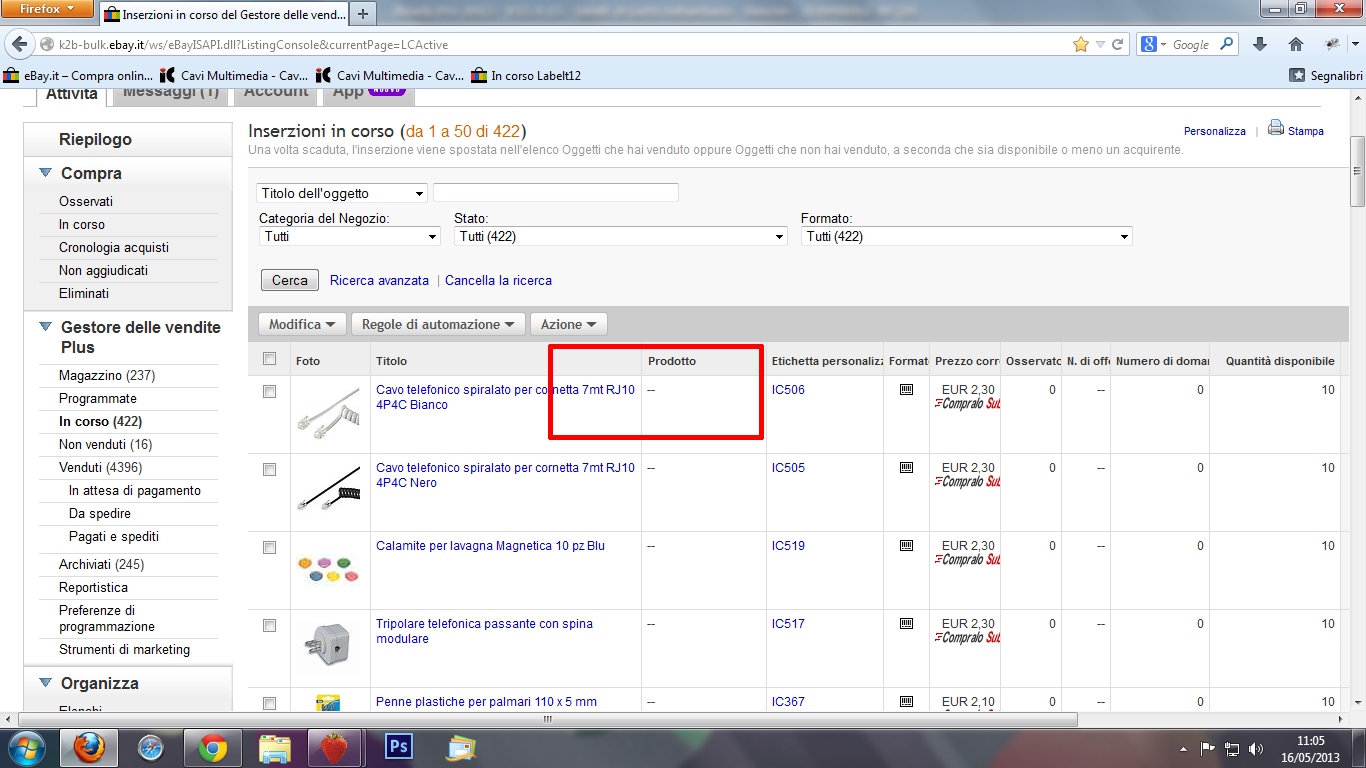Open the downloads arrow icon
This screenshot has height=768, width=1366.
coord(1260,45)
